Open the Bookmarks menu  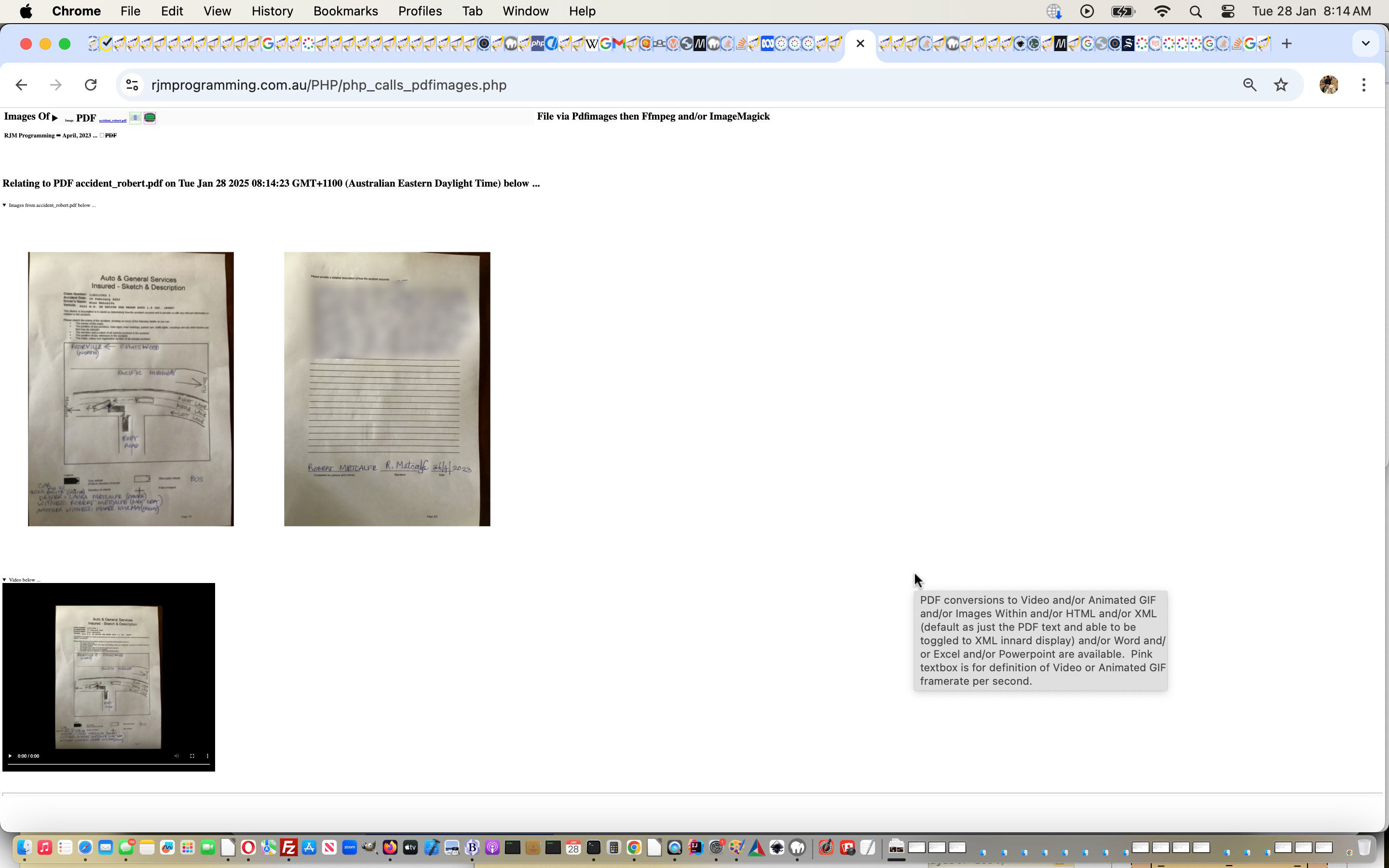click(x=345, y=11)
